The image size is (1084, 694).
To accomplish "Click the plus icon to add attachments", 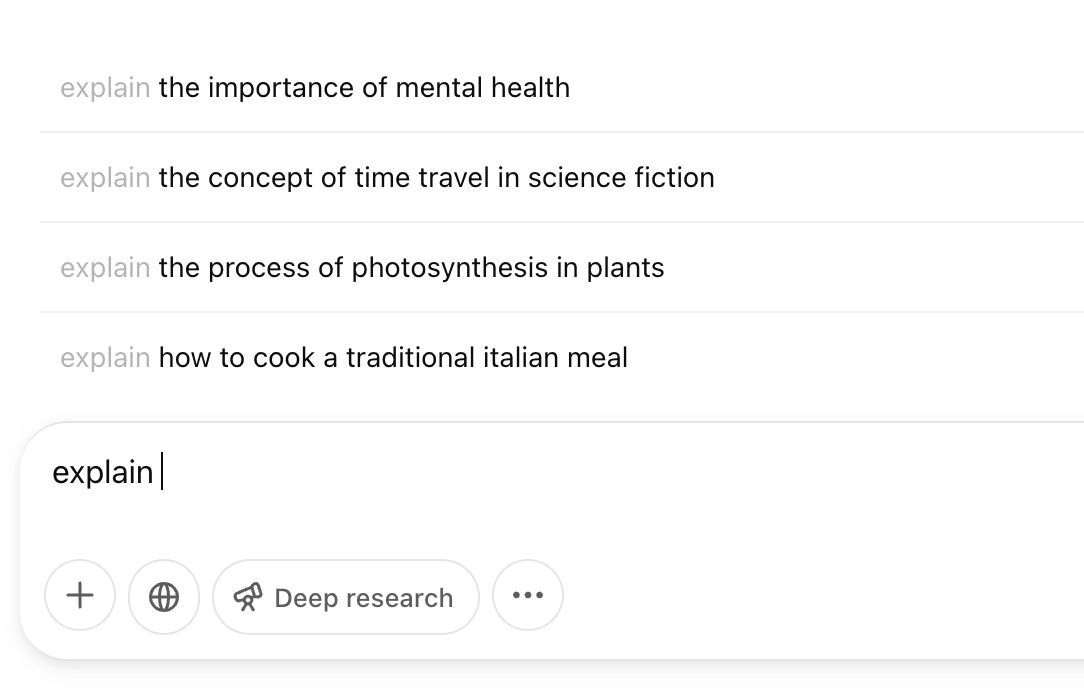I will (x=80, y=597).
